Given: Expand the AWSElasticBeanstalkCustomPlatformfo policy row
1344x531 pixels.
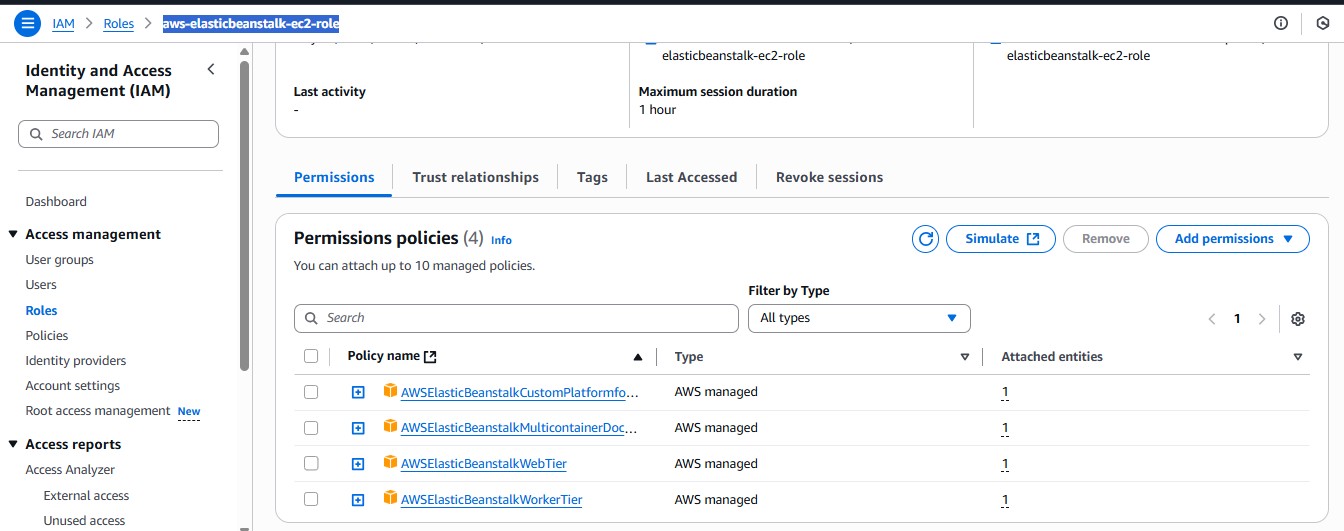Looking at the screenshot, I should click(x=358, y=392).
